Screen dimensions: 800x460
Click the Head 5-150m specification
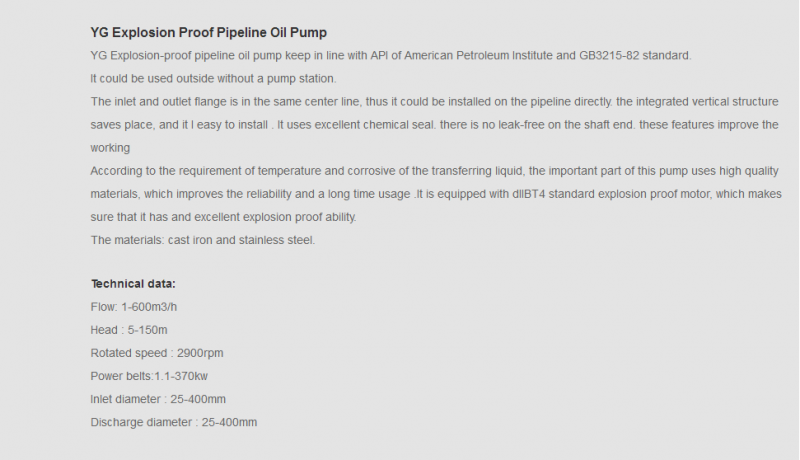click(x=129, y=330)
